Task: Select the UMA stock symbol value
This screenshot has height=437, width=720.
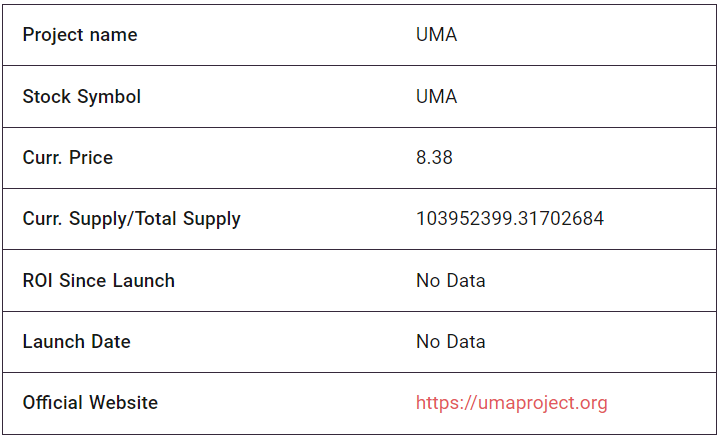Action: point(436,96)
